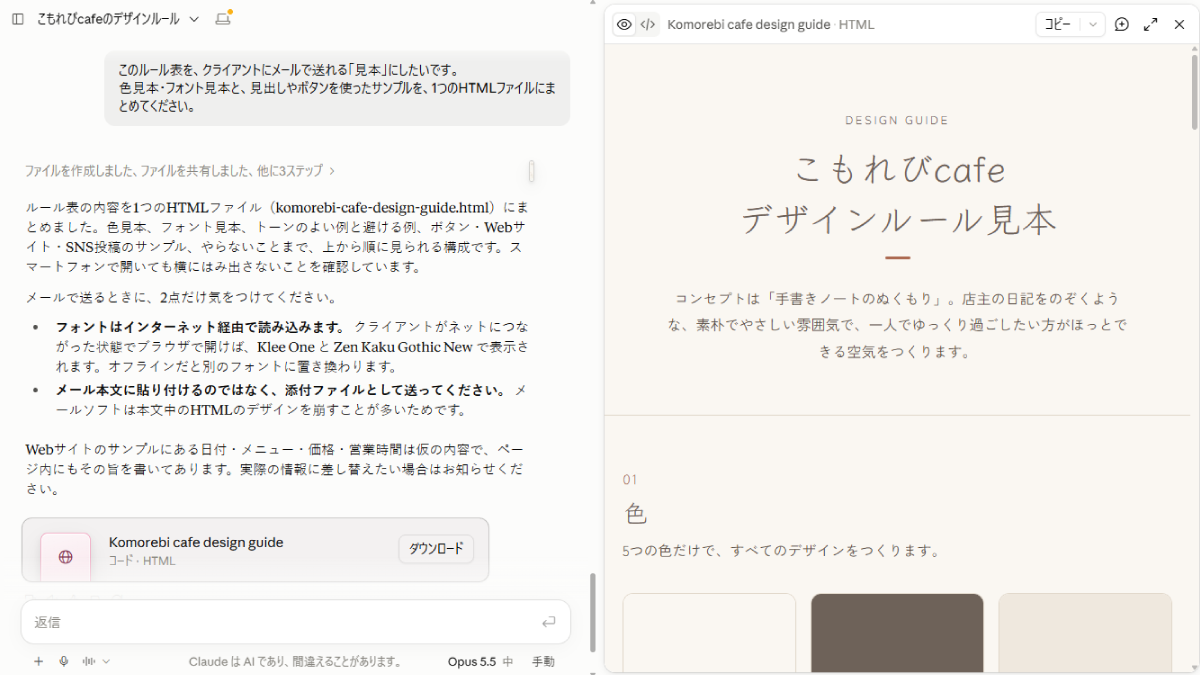Click the 5つの色だけで description text
Image resolution: width=1200 pixels, height=675 pixels.
click(782, 551)
